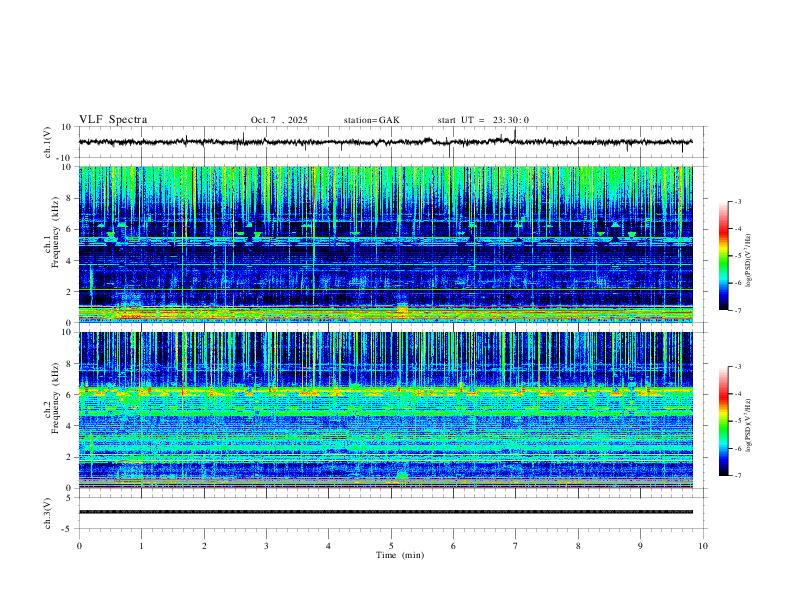Click the 'VLF Spectra' title text
The height and width of the screenshot is (612, 792).
click(113, 120)
